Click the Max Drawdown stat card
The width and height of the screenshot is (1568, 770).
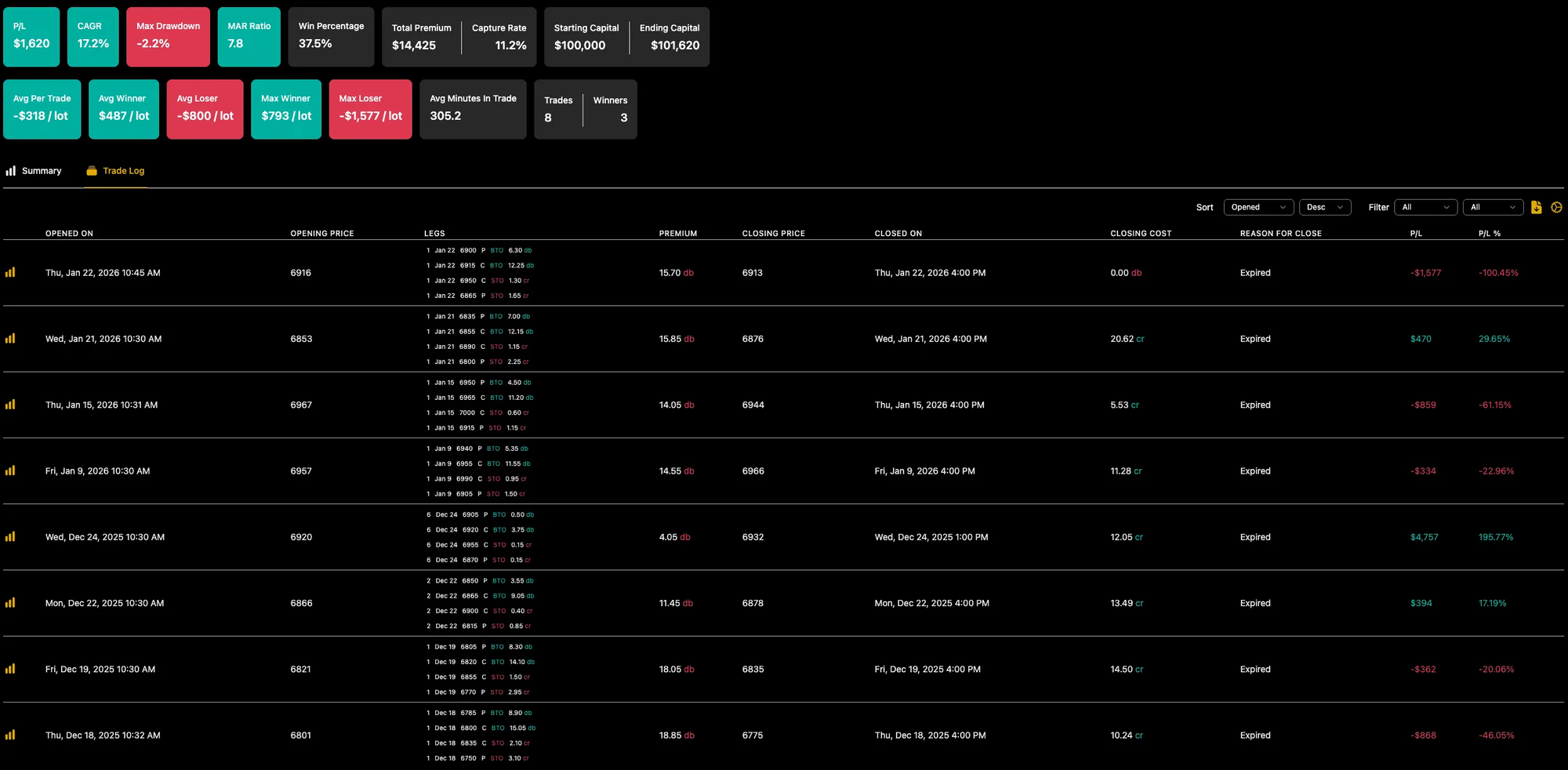(168, 37)
